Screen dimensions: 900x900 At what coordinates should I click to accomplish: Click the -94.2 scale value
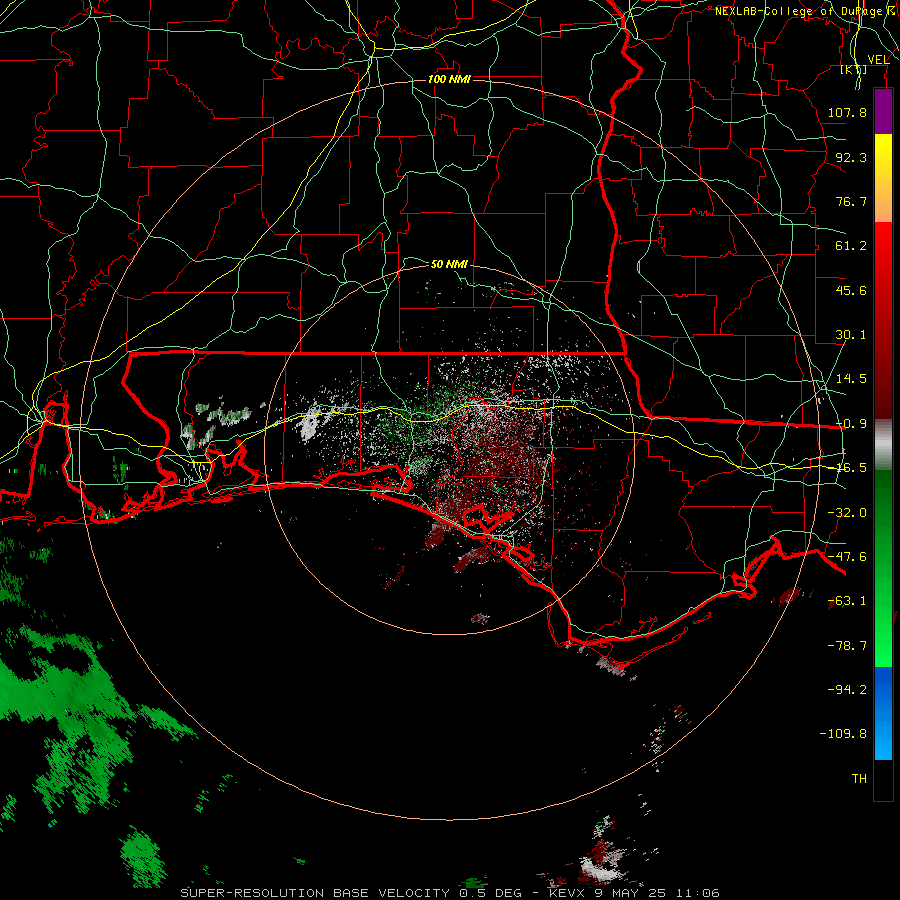[847, 689]
